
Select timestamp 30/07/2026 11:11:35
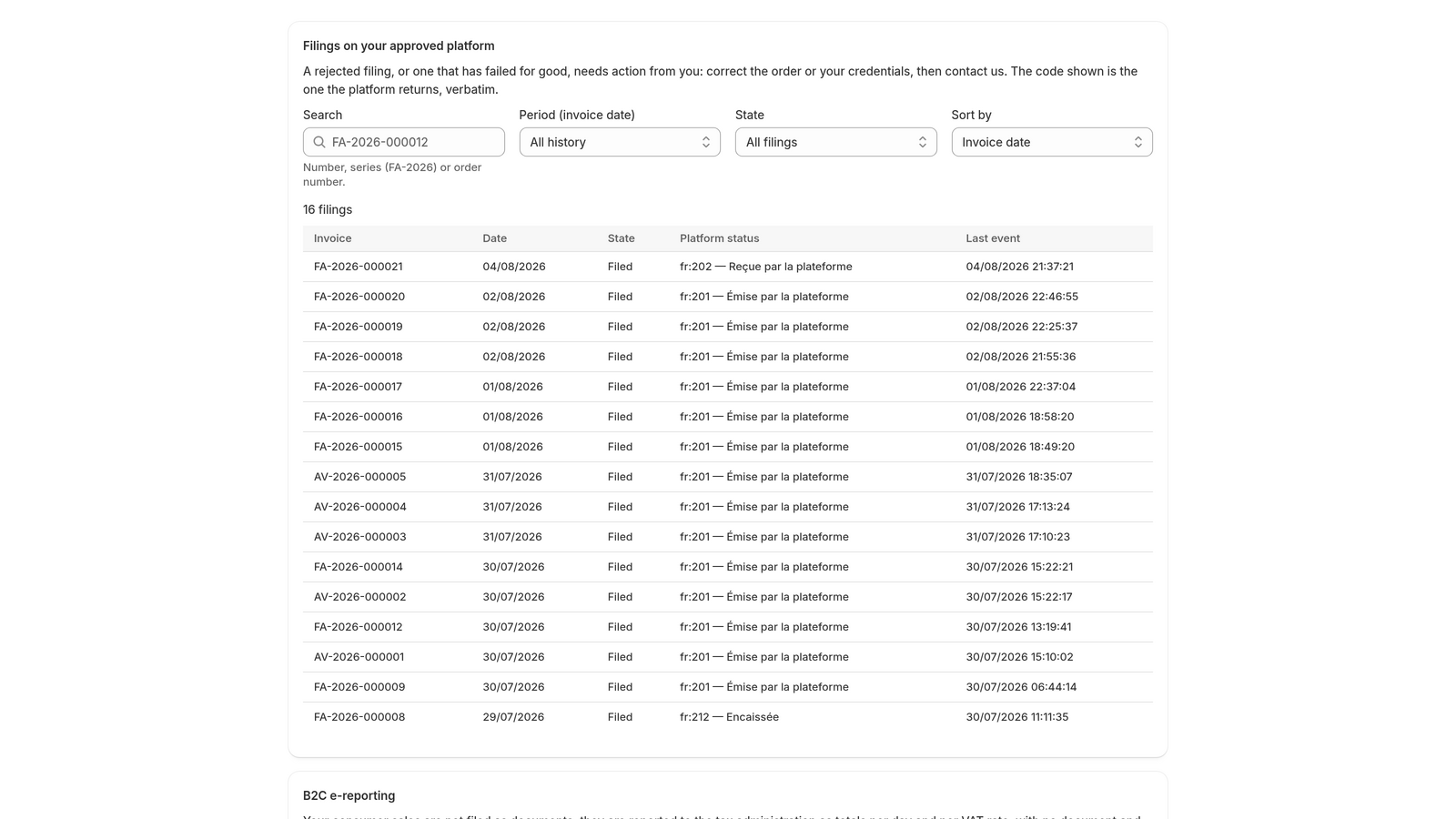[x=1017, y=717]
